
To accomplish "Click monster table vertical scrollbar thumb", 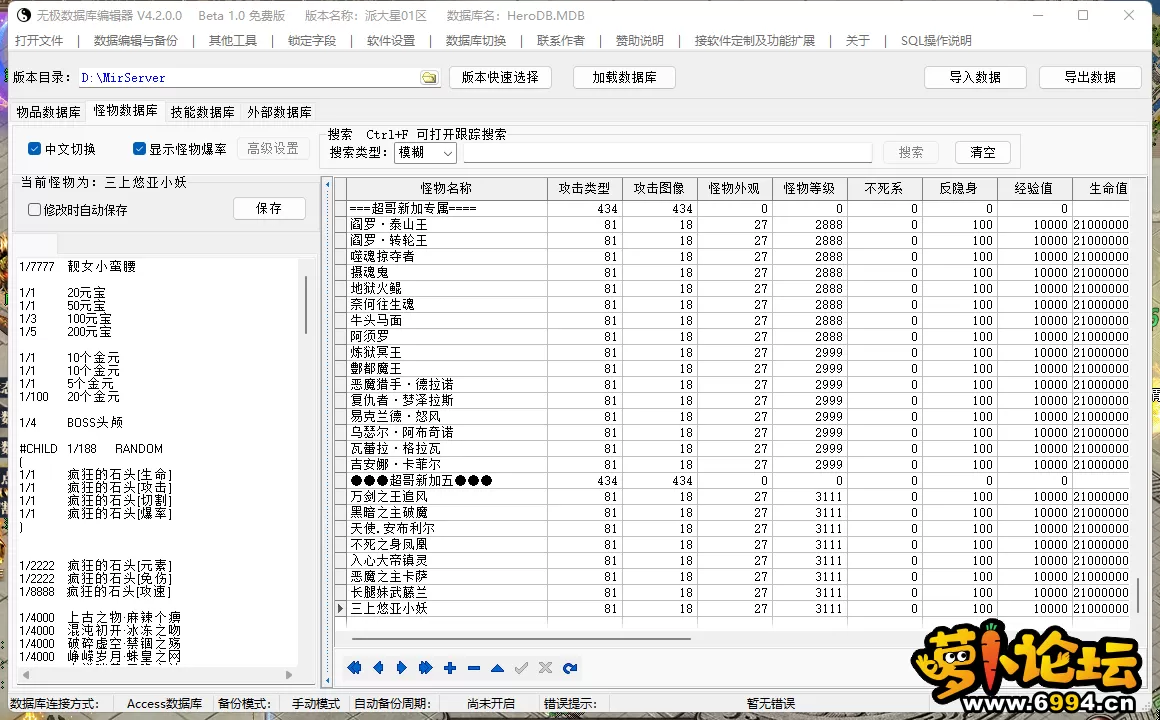I will point(1138,595).
